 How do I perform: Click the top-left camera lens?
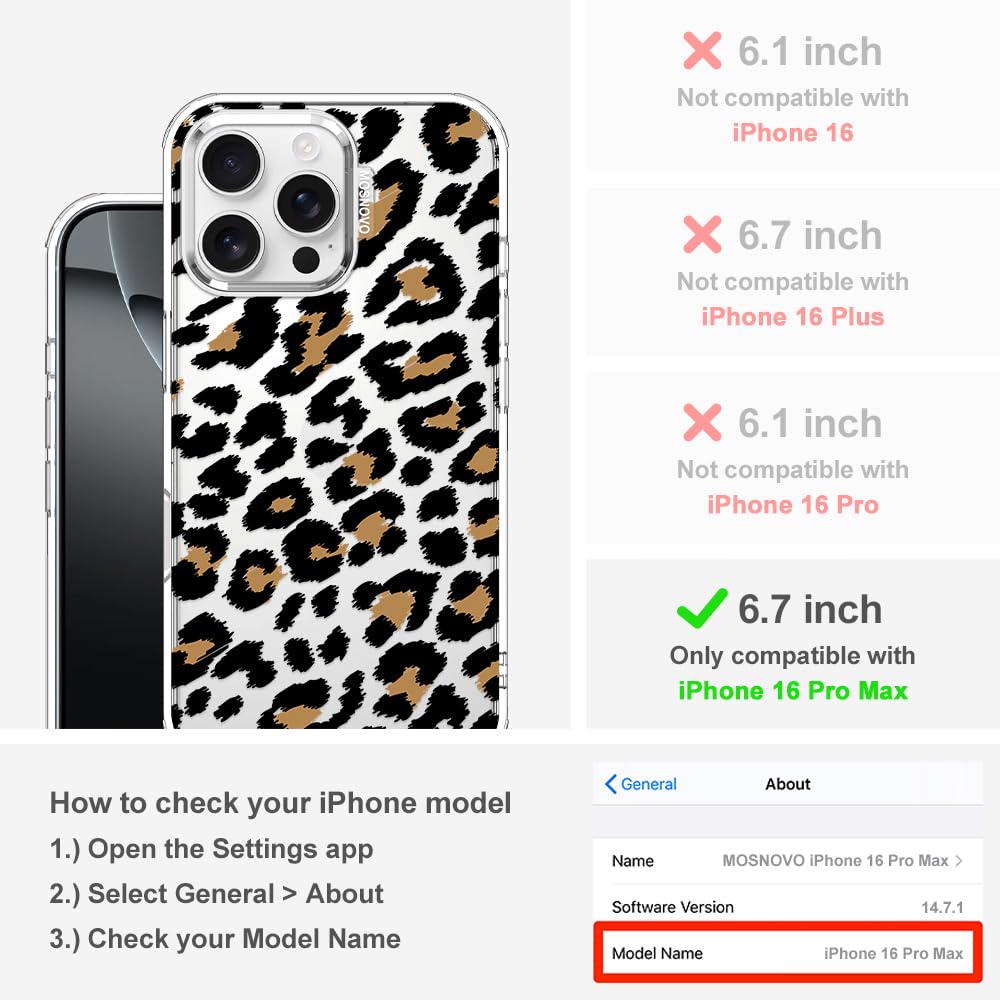pos(231,162)
